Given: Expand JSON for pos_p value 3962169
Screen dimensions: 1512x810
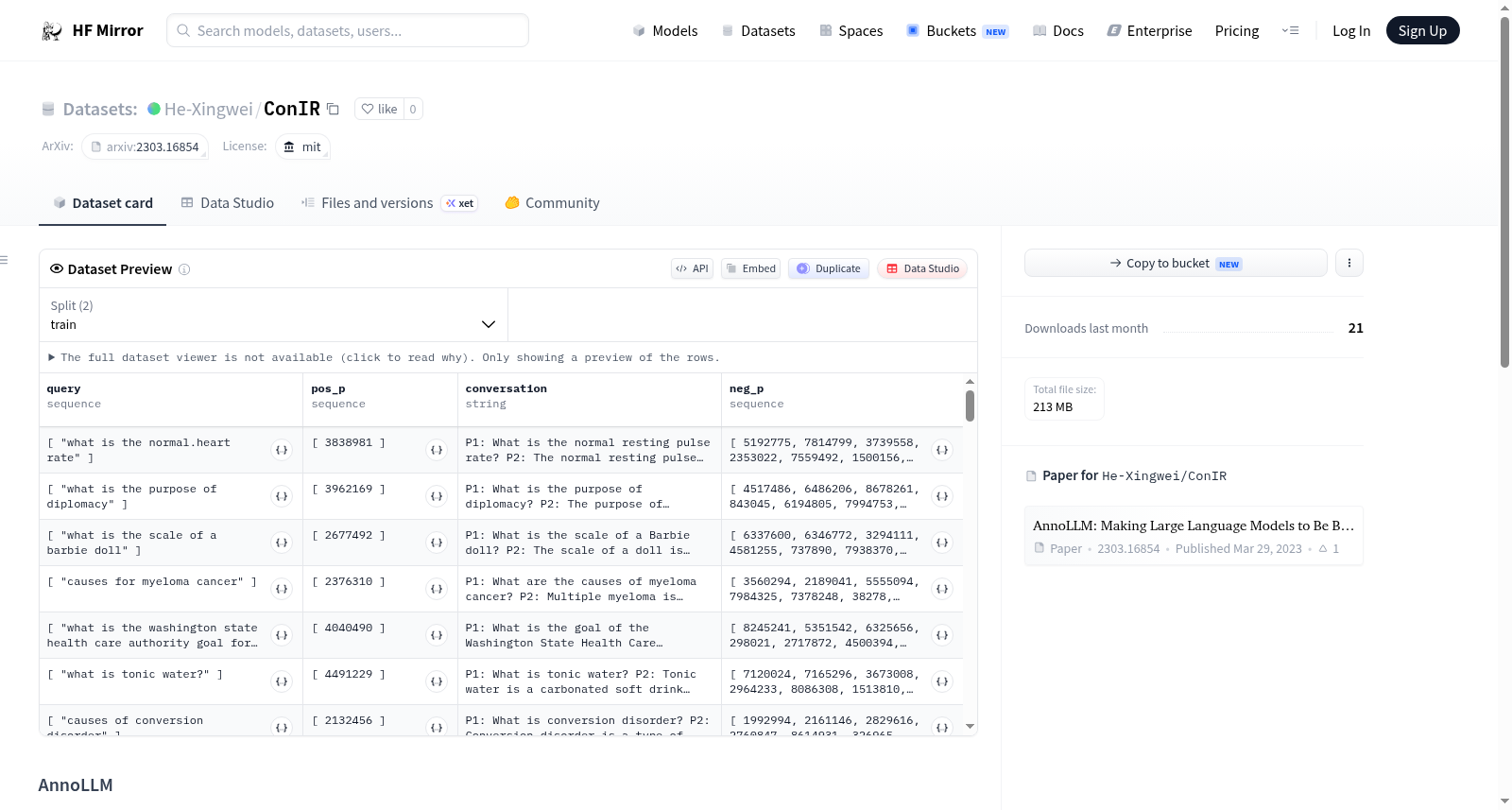Looking at the screenshot, I should click(437, 496).
